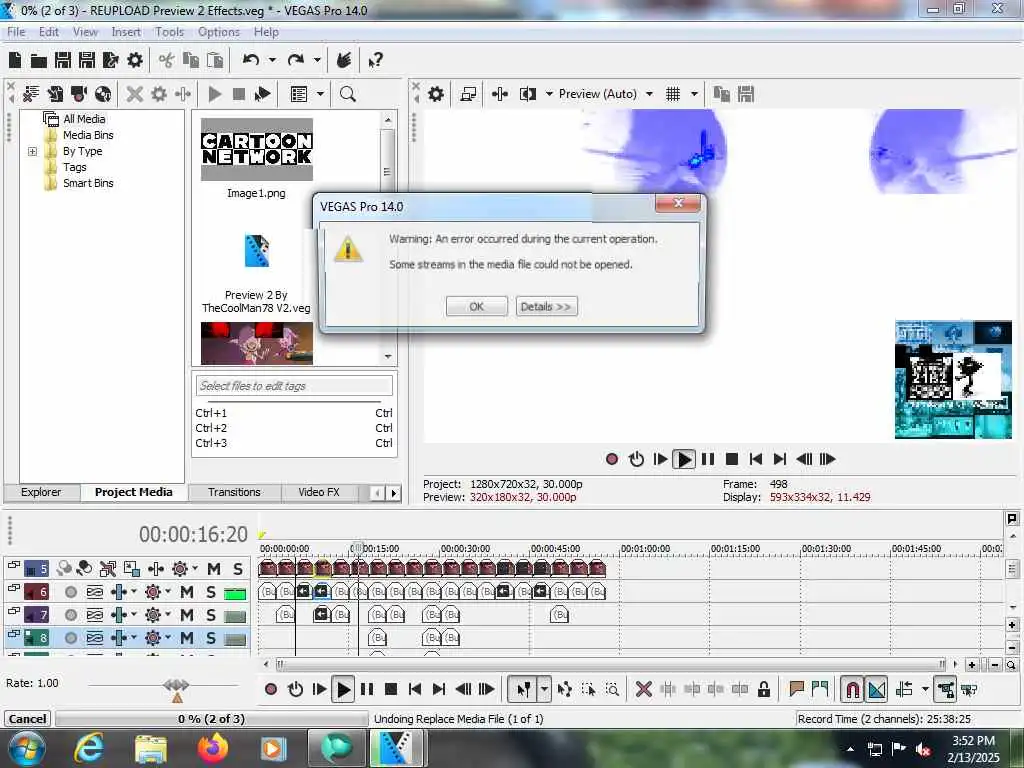The image size is (1024, 768).
Task: Click the Copy icon in main toolbar
Action: [191, 61]
